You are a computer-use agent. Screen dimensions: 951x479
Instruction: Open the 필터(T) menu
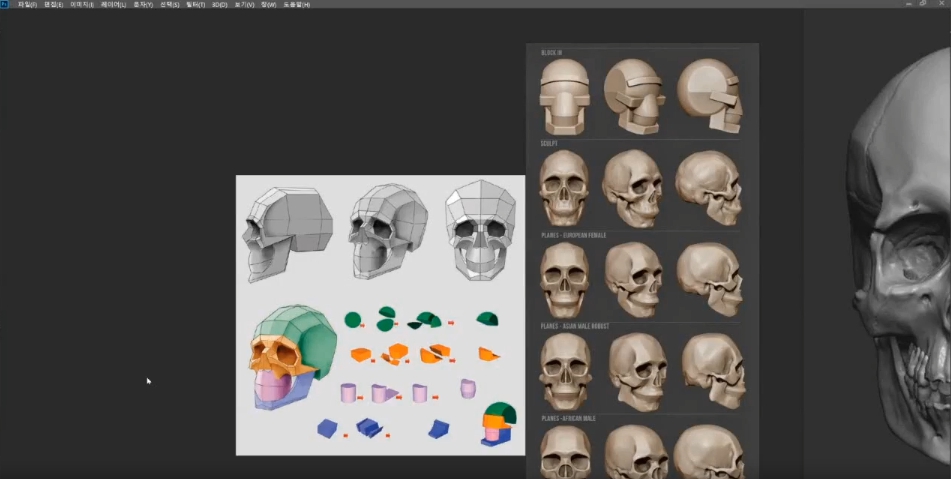coord(195,4)
